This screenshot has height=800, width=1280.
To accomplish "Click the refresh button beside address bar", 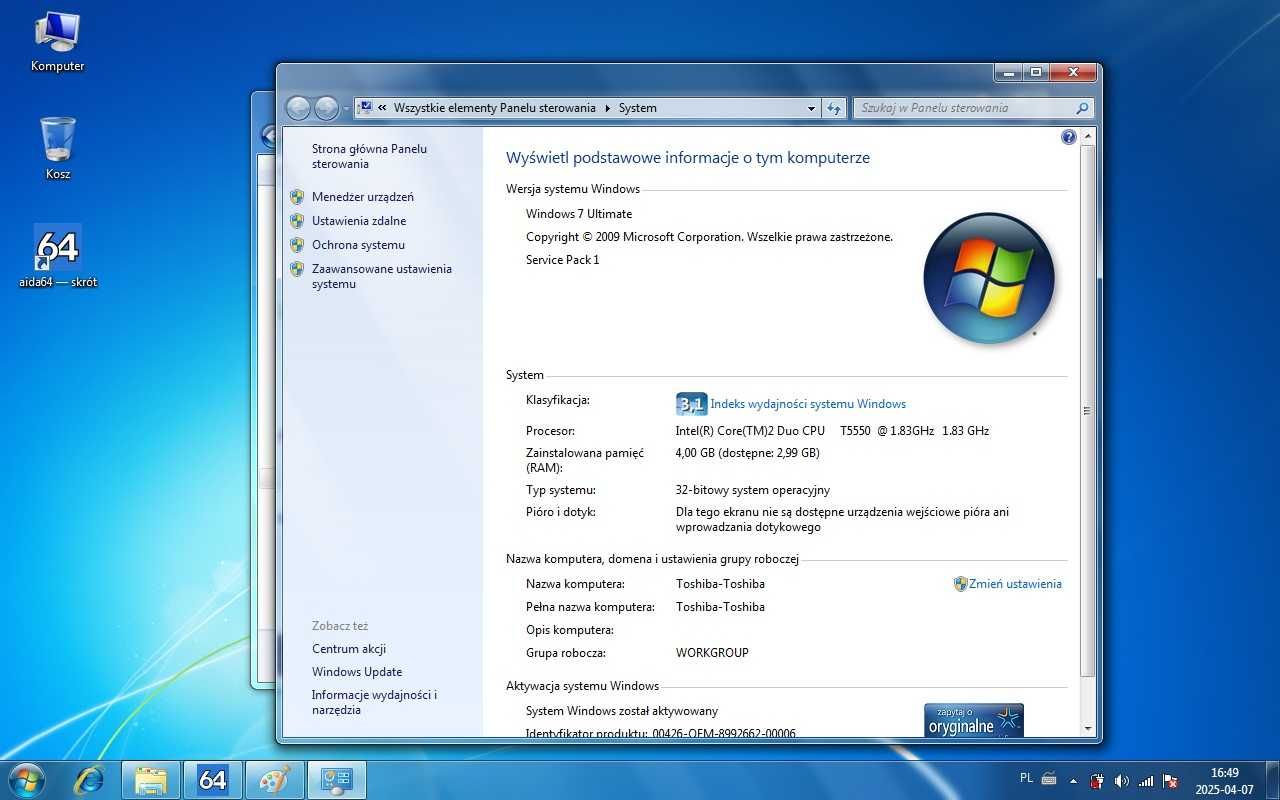I will pos(834,108).
